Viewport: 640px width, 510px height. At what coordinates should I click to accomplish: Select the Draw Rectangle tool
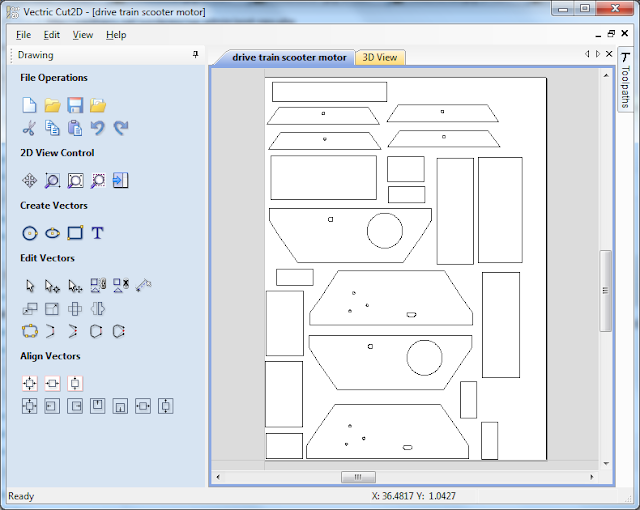[75, 233]
